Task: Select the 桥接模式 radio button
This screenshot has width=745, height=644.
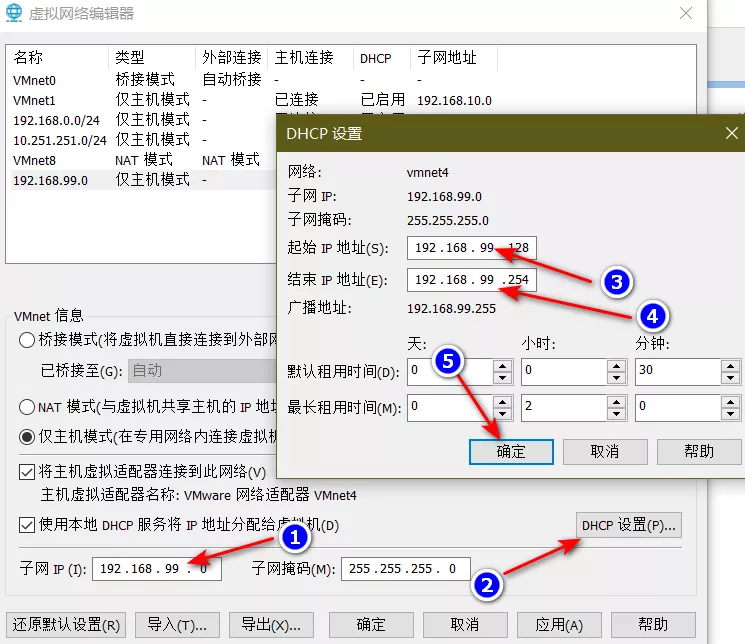Action: pos(27,340)
